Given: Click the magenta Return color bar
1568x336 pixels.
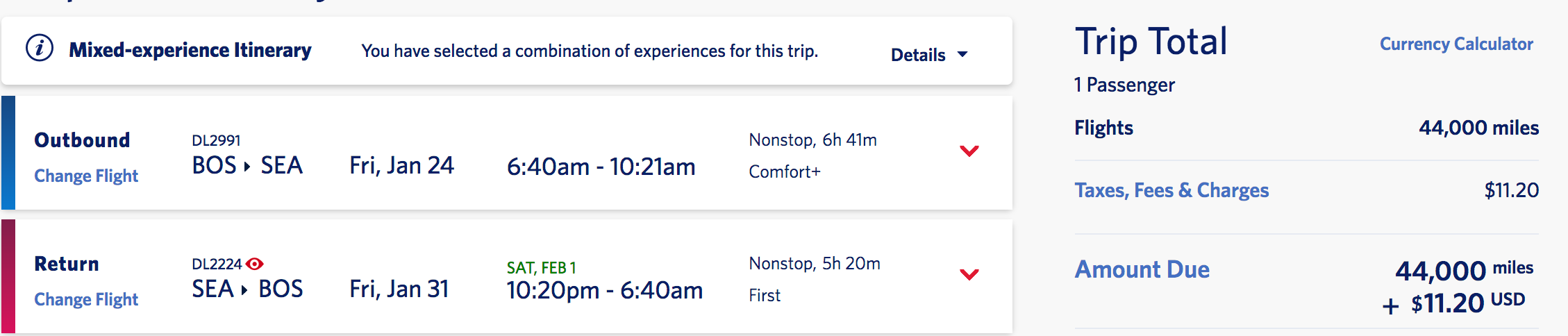Looking at the screenshot, I should pos(8,276).
